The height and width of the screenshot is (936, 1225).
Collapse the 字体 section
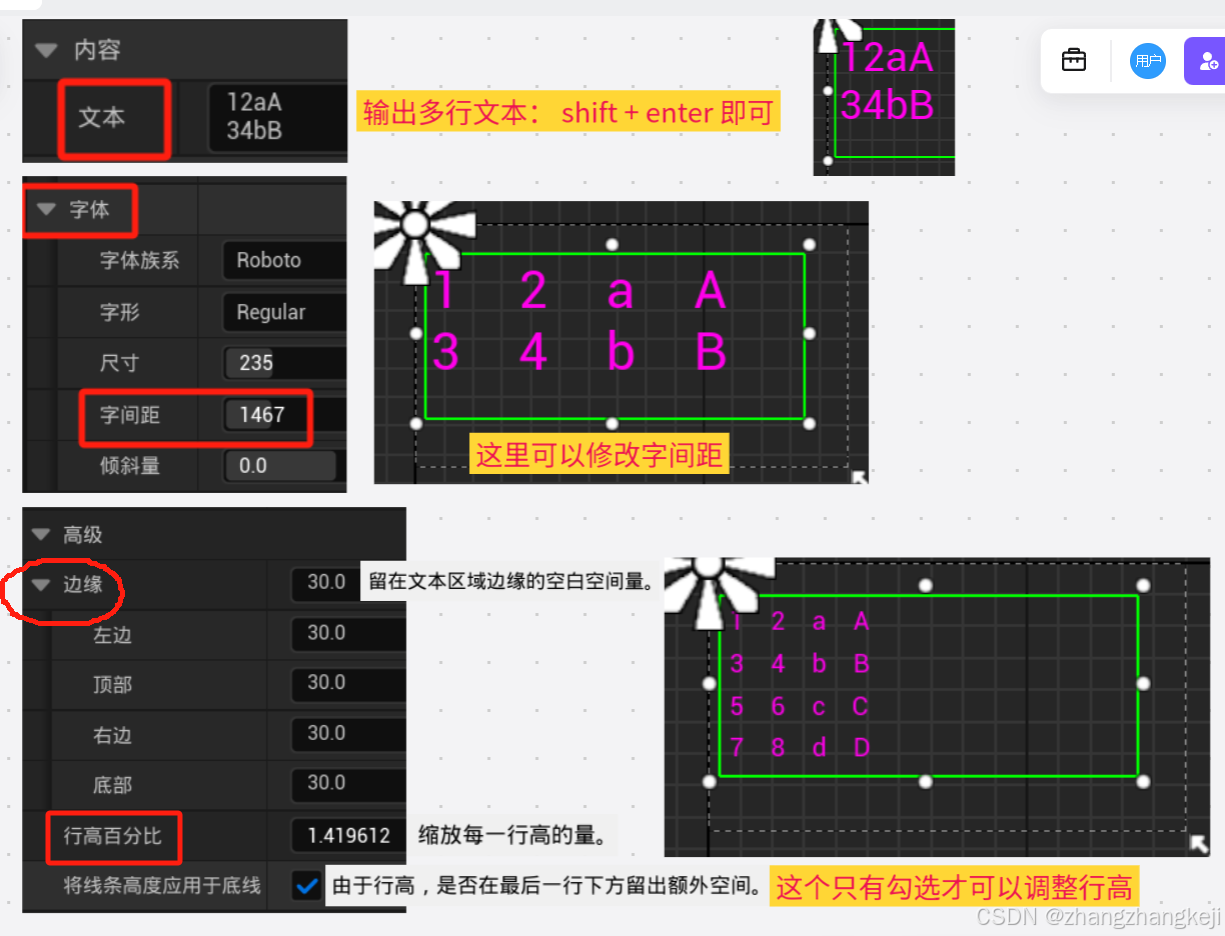point(46,210)
